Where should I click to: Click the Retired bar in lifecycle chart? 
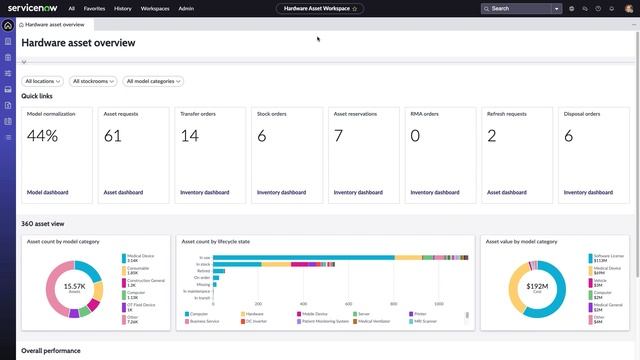219,271
